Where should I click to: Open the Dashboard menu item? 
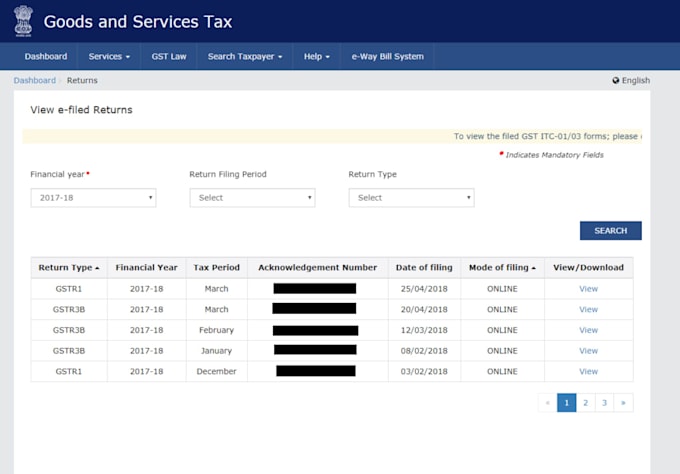click(46, 56)
